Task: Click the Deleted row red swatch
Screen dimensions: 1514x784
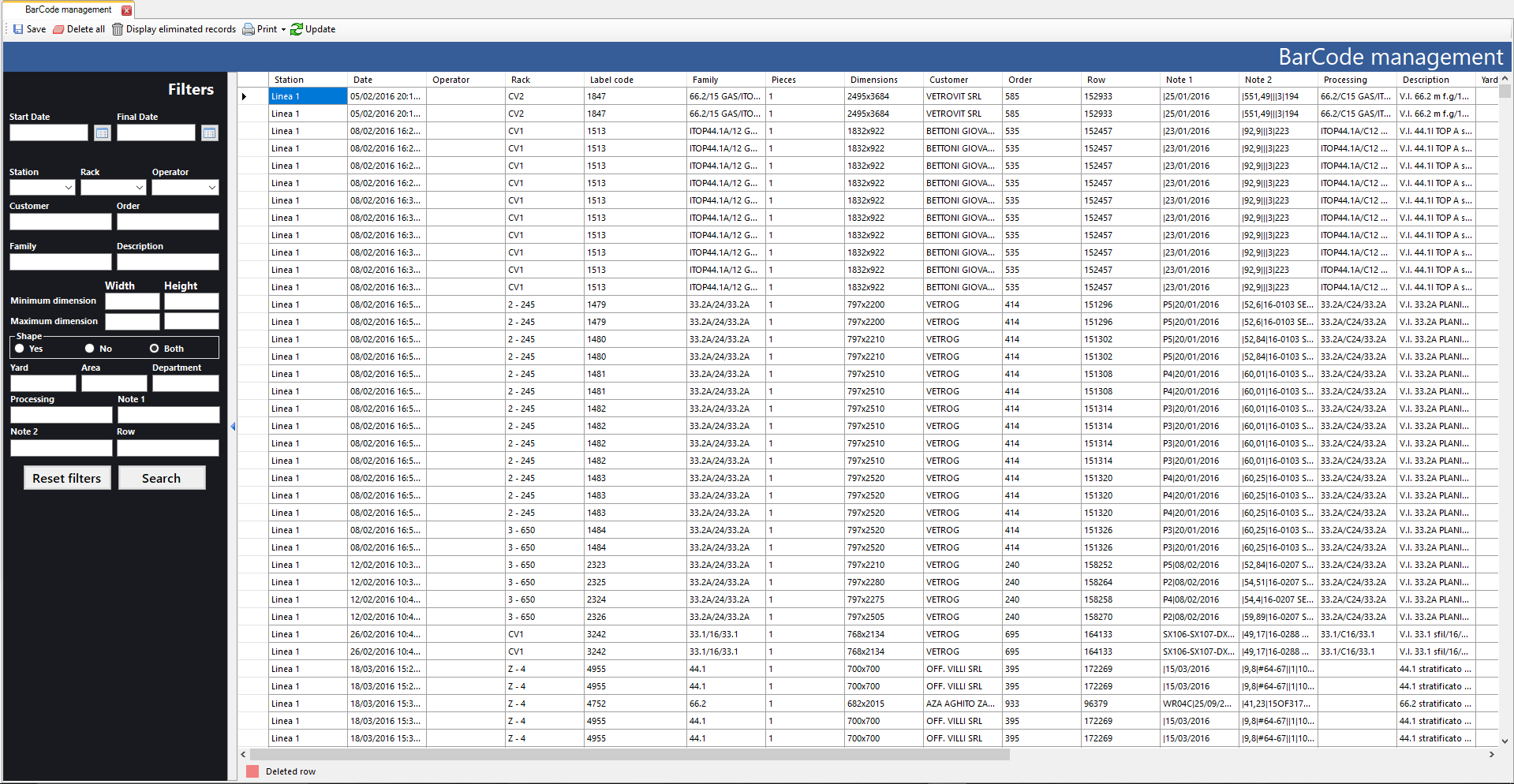Action: pos(252,771)
